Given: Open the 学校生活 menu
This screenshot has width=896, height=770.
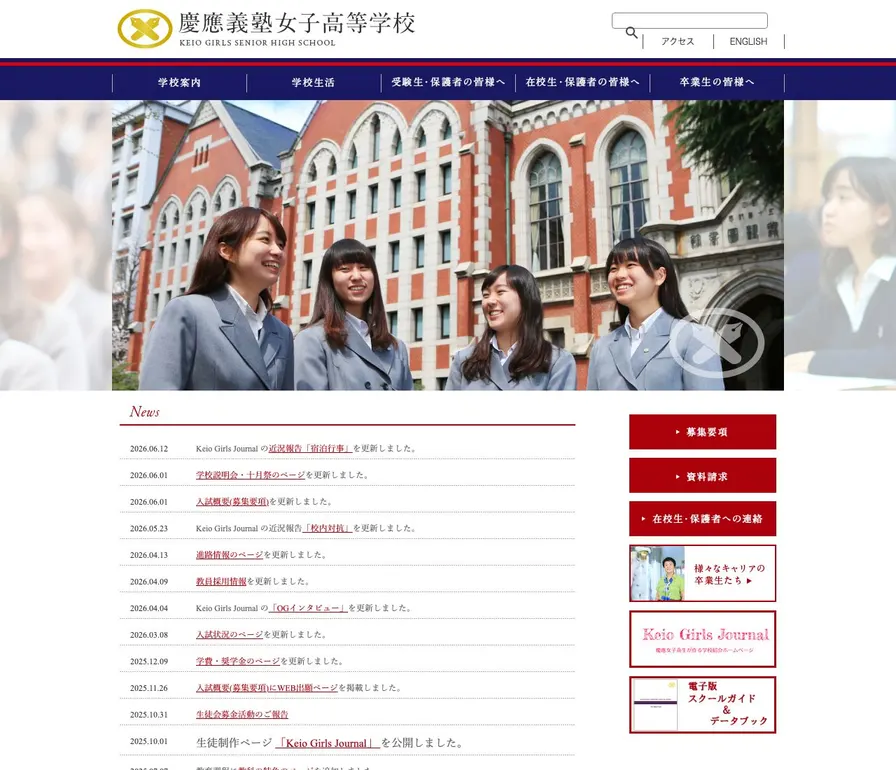Looking at the screenshot, I should [313, 83].
